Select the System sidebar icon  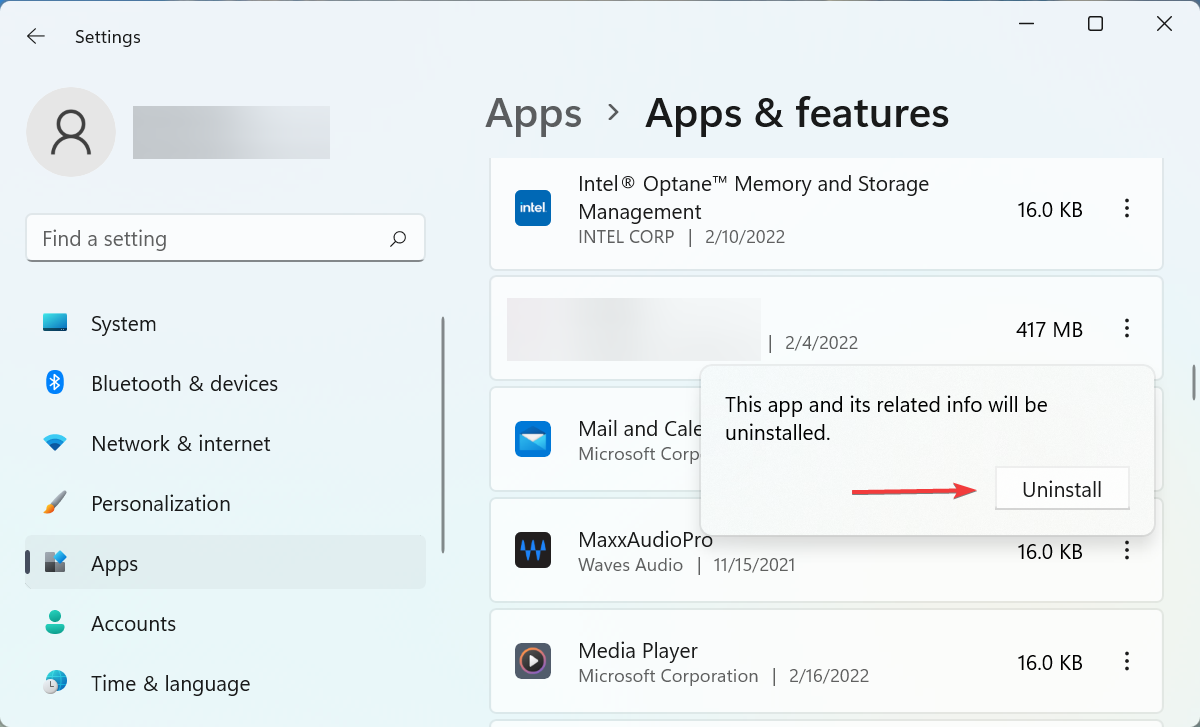[x=58, y=323]
